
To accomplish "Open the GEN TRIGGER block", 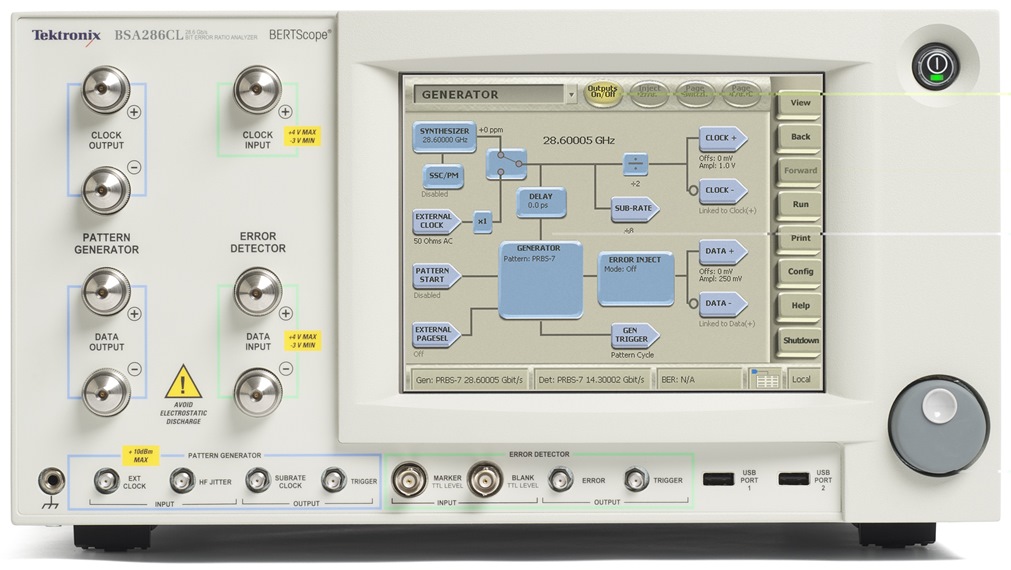I will tap(636, 335).
